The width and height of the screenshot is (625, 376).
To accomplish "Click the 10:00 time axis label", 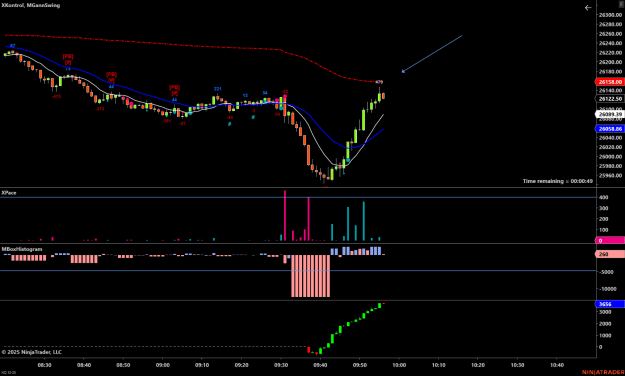I will tap(399, 365).
